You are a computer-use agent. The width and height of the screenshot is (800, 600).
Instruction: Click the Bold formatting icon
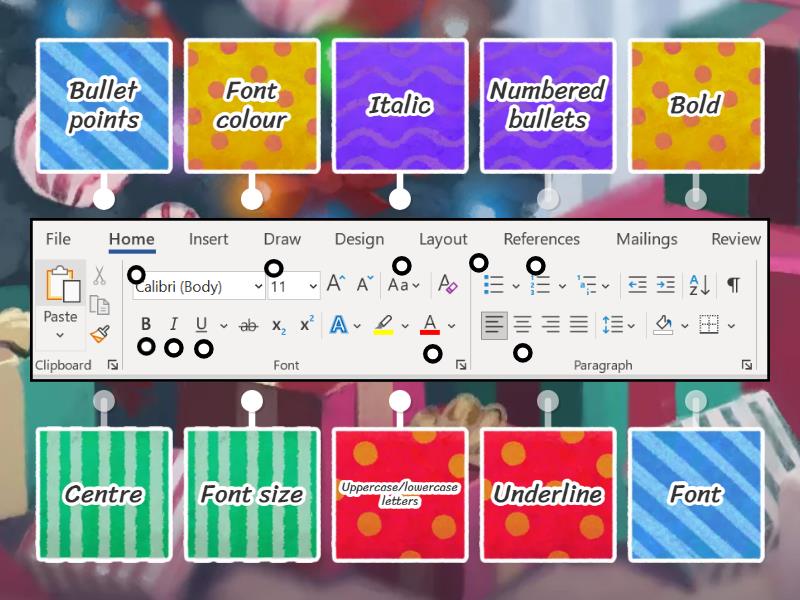pos(146,324)
